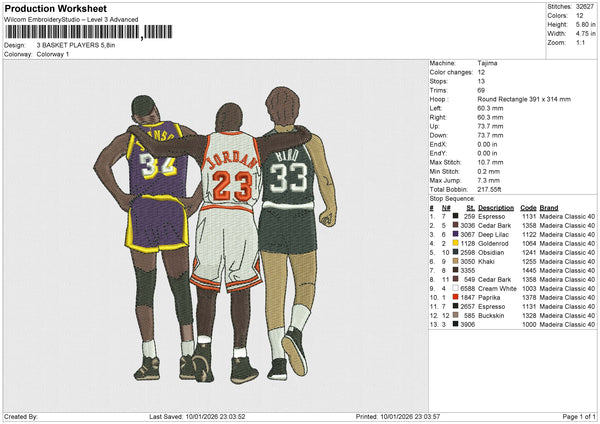The height and width of the screenshot is (424, 600).
Task: Click the embroidered basketball players design preview
Action: click(215, 235)
